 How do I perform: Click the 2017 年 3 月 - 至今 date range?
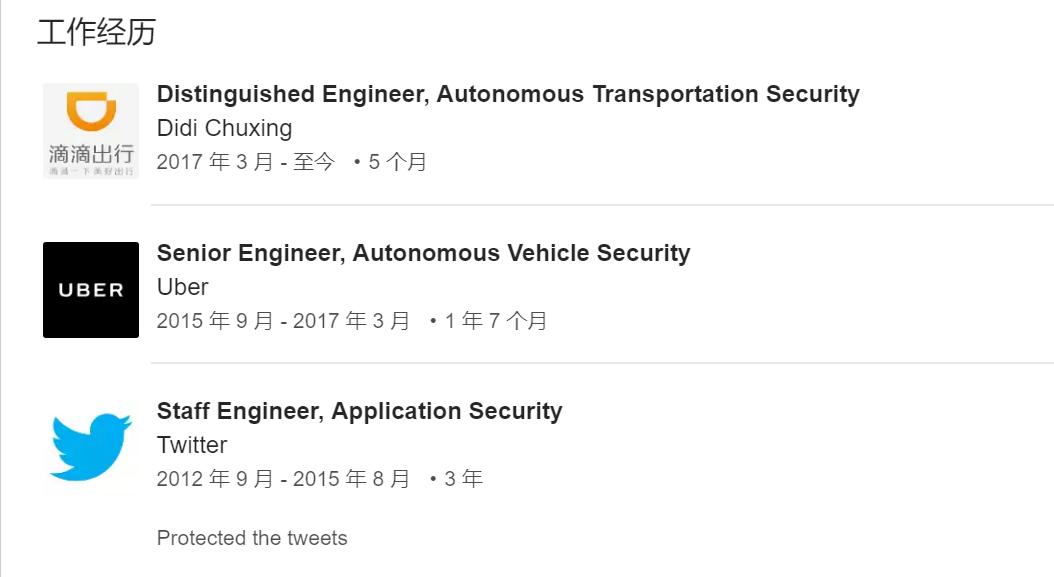tap(245, 162)
